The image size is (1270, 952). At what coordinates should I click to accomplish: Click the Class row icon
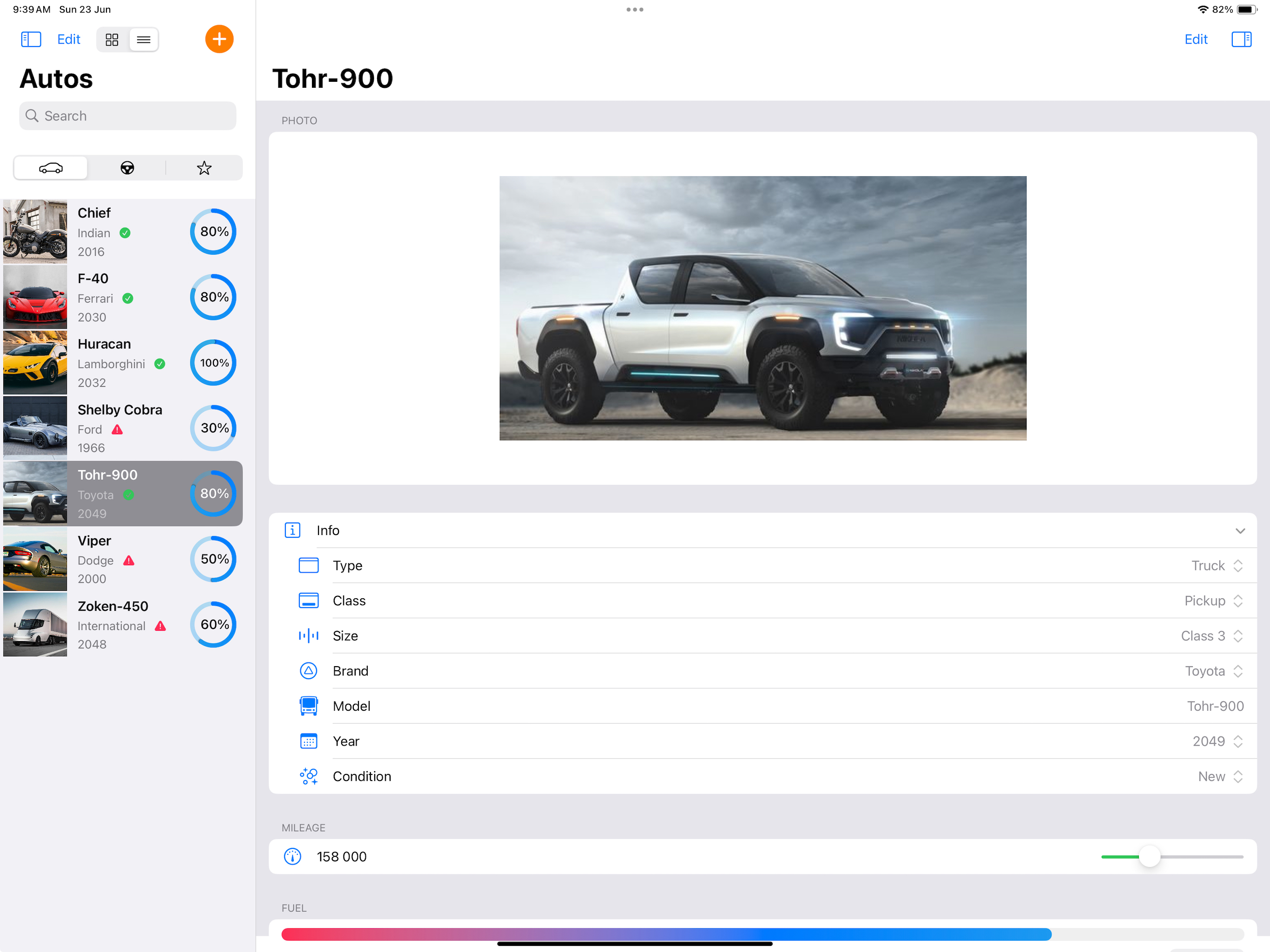[308, 601]
